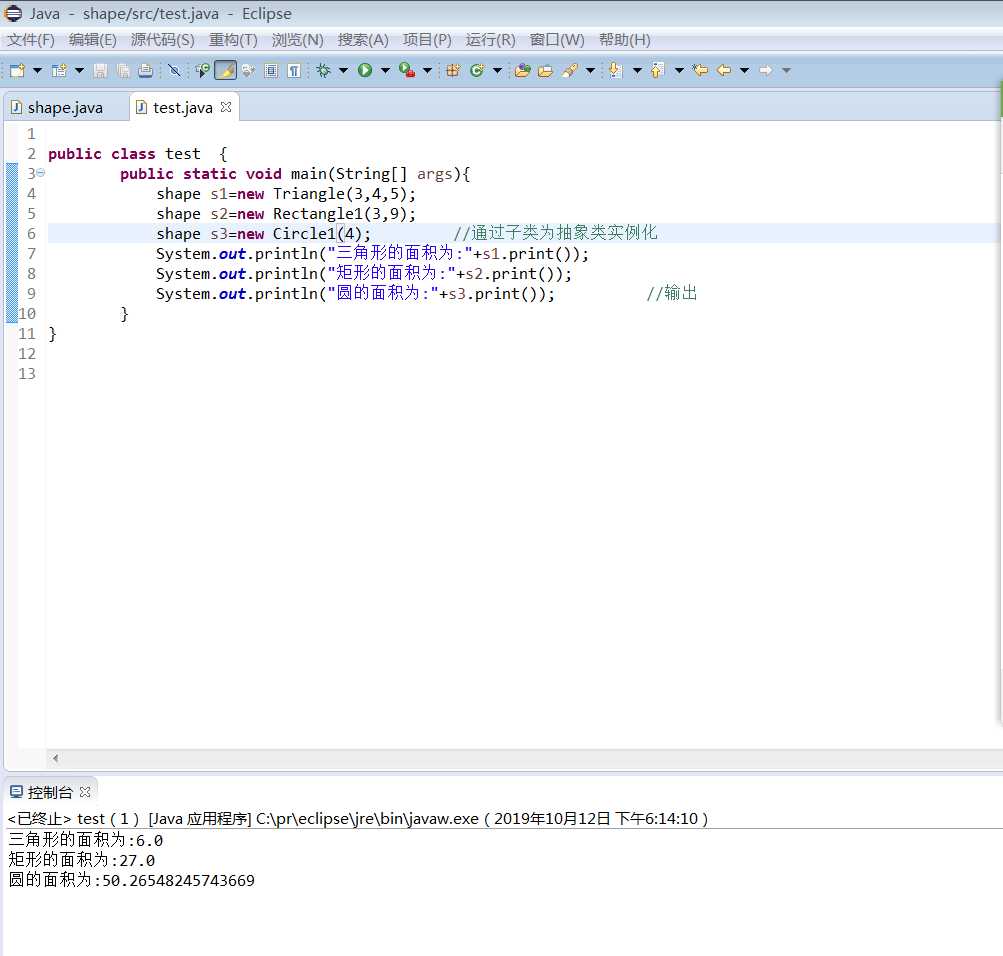Screen dimensions: 1003x956
Task: Open the 文件(F) menu
Action: (x=31, y=40)
